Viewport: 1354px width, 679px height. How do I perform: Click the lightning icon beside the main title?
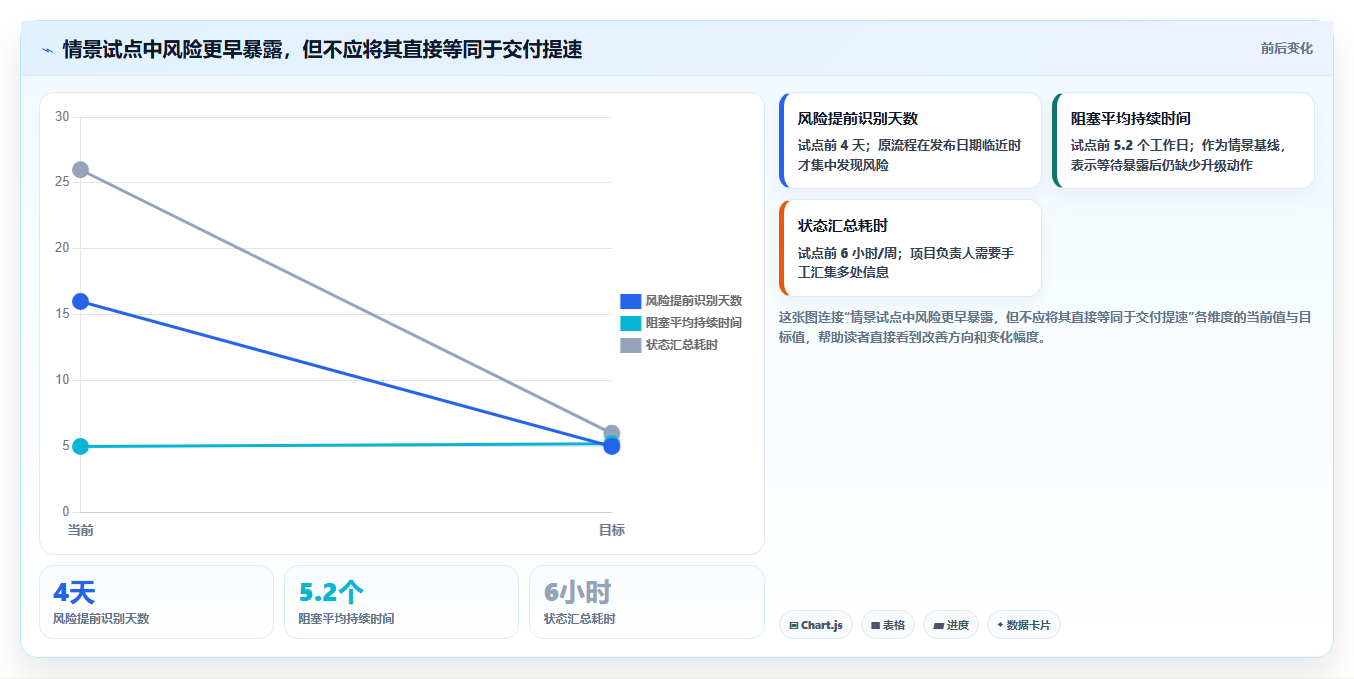point(47,49)
